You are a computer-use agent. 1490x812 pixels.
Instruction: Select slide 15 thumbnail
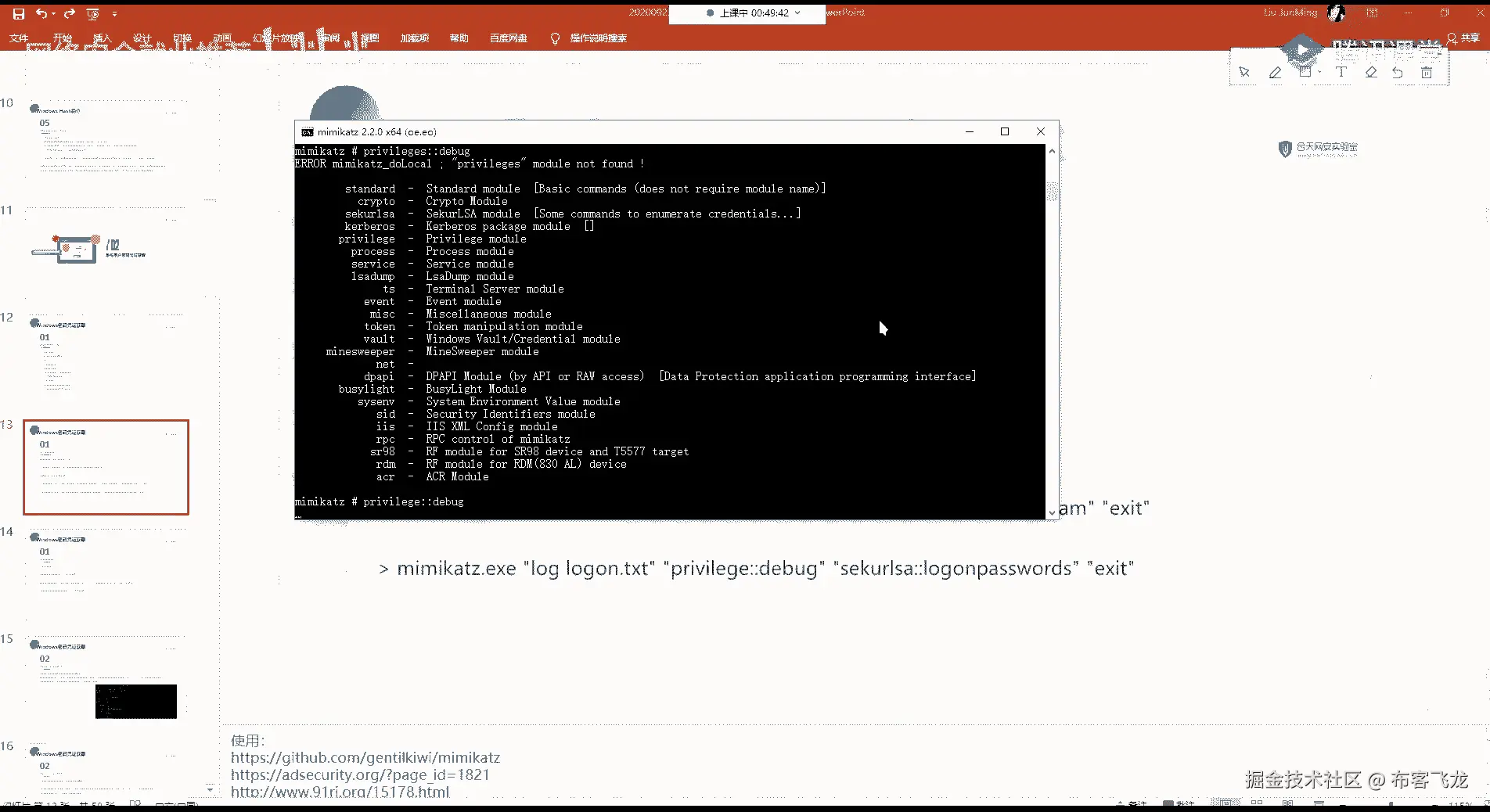click(106, 682)
